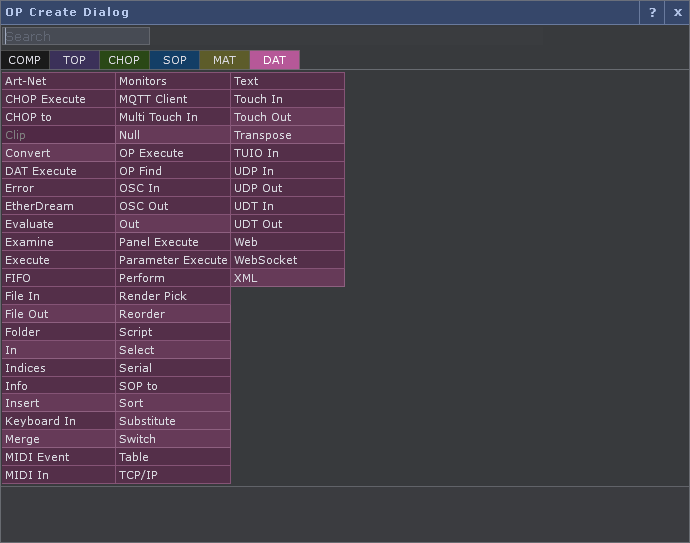Switch to the TOP tab
This screenshot has width=690, height=543.
click(x=75, y=60)
